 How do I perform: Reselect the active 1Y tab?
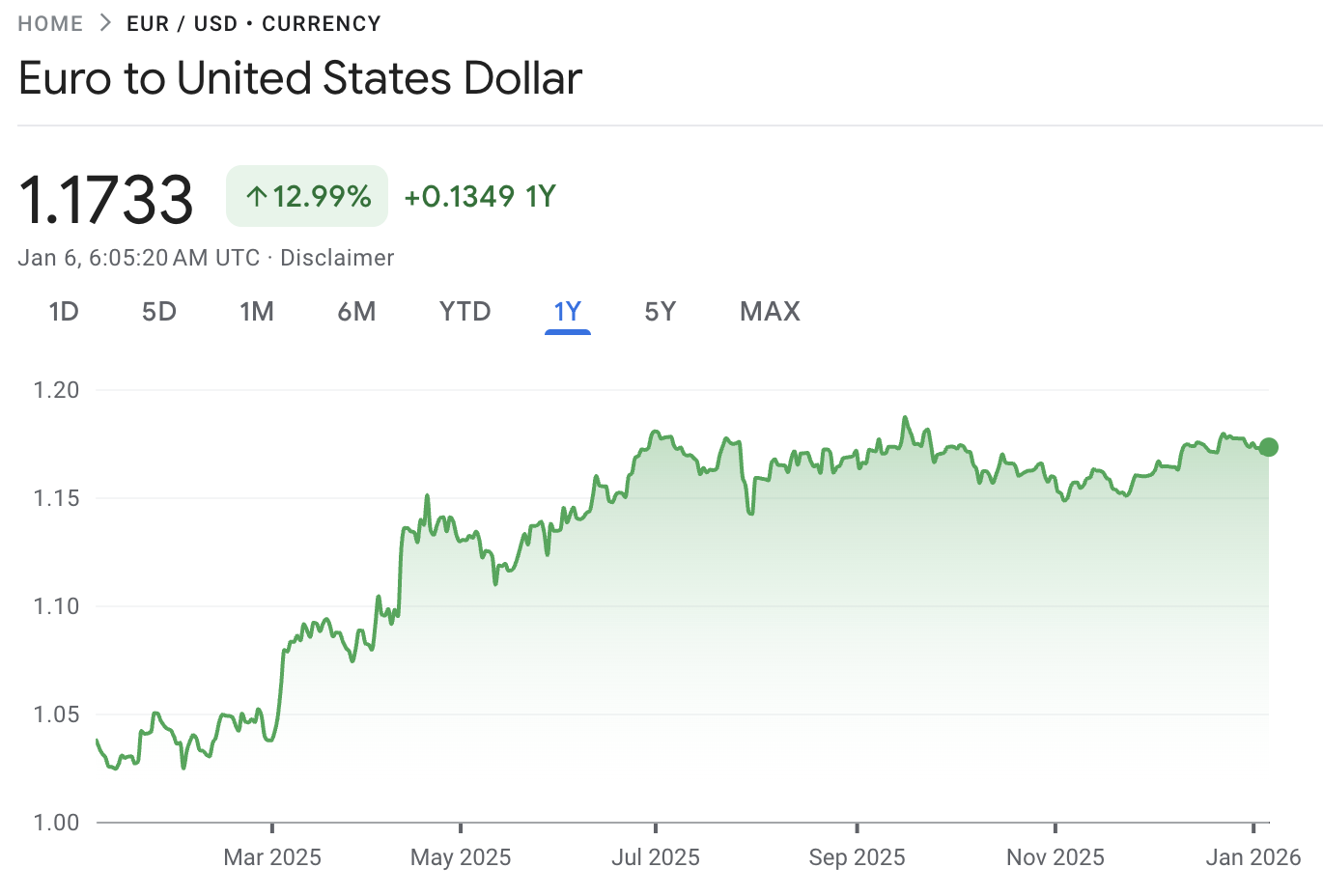click(567, 311)
